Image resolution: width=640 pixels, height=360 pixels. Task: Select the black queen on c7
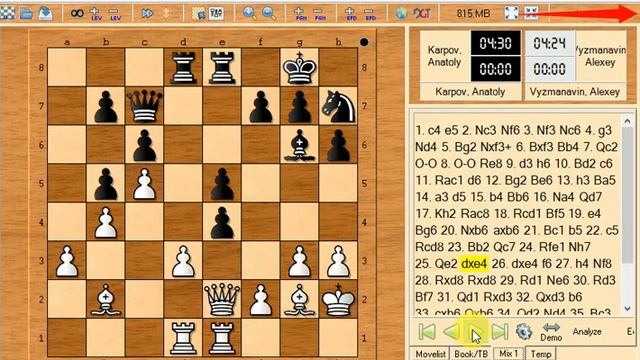click(144, 106)
